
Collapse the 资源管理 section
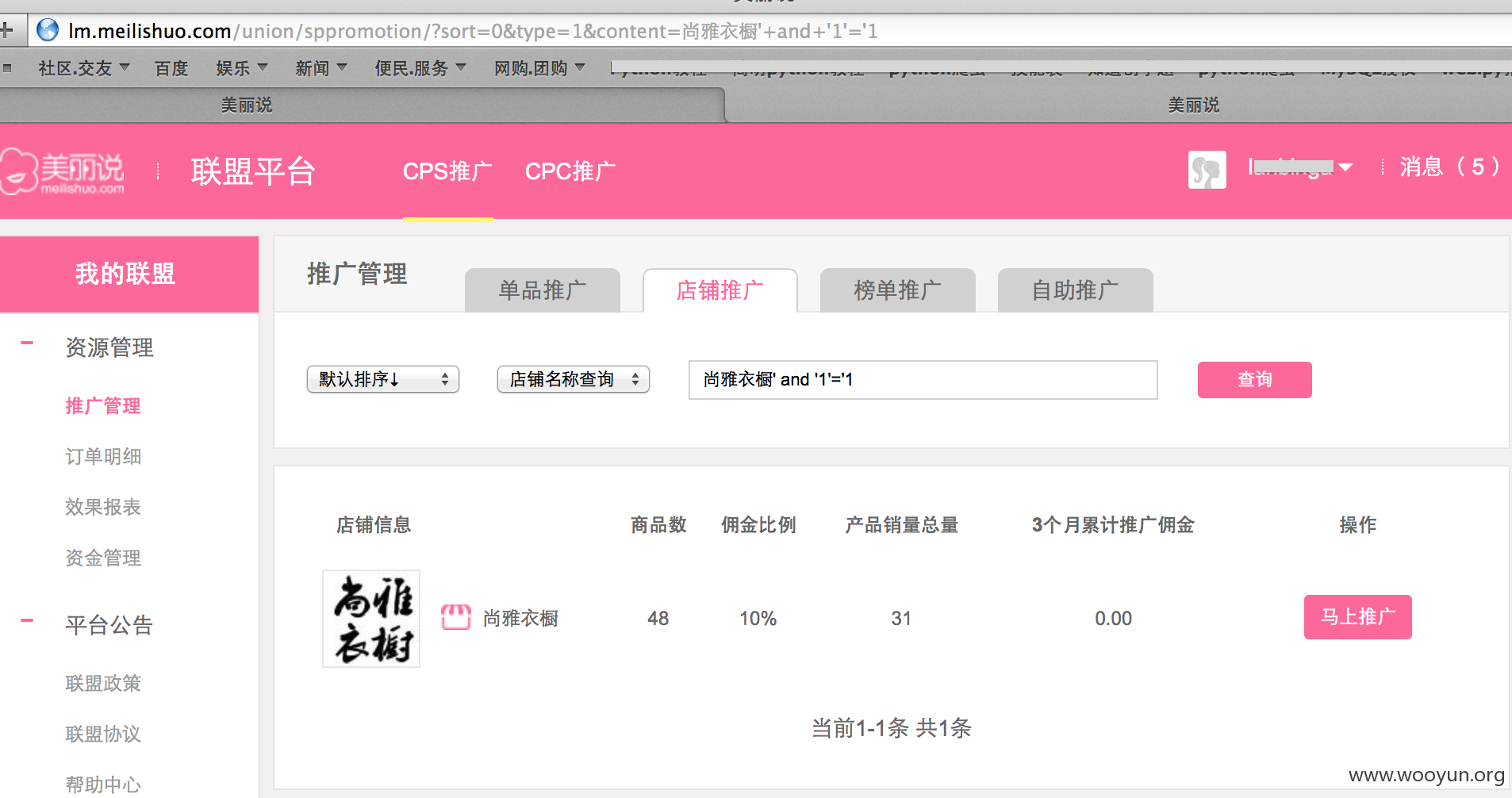coord(27,343)
